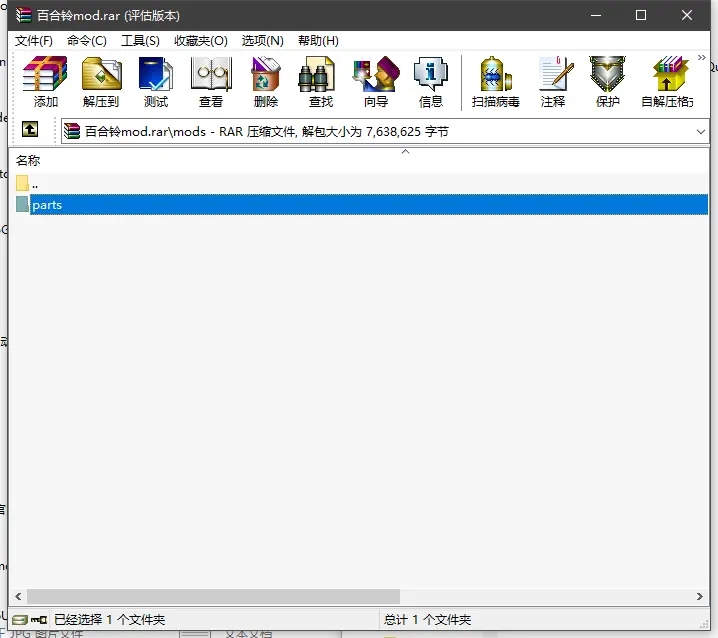Image resolution: width=718 pixels, height=638 pixels.
Task: Open the 帮助(H) menu
Action: tap(318, 41)
